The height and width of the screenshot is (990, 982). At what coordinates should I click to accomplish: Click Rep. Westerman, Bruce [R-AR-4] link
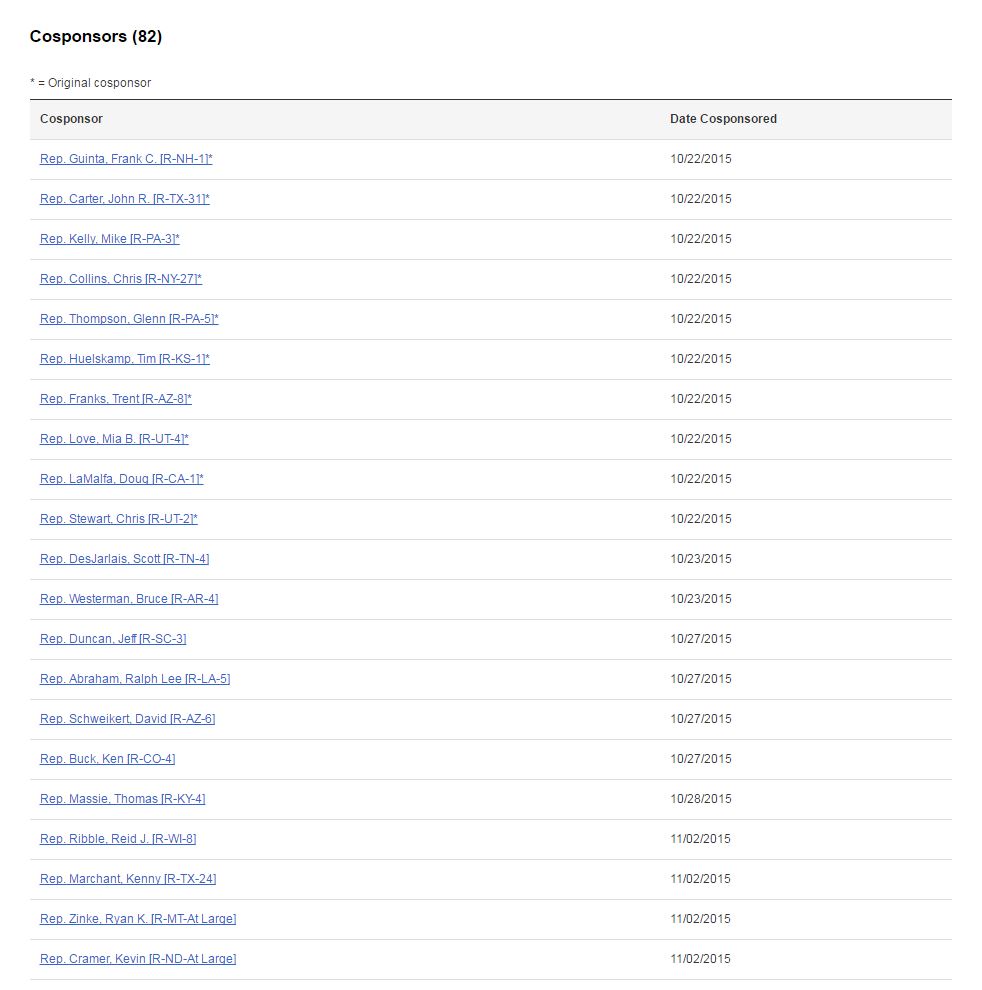click(x=129, y=599)
